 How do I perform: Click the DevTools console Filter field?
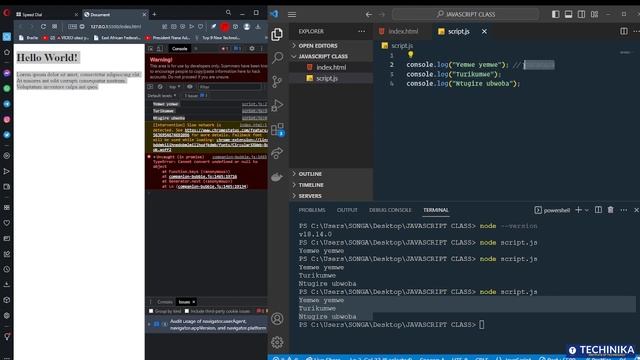point(230,87)
